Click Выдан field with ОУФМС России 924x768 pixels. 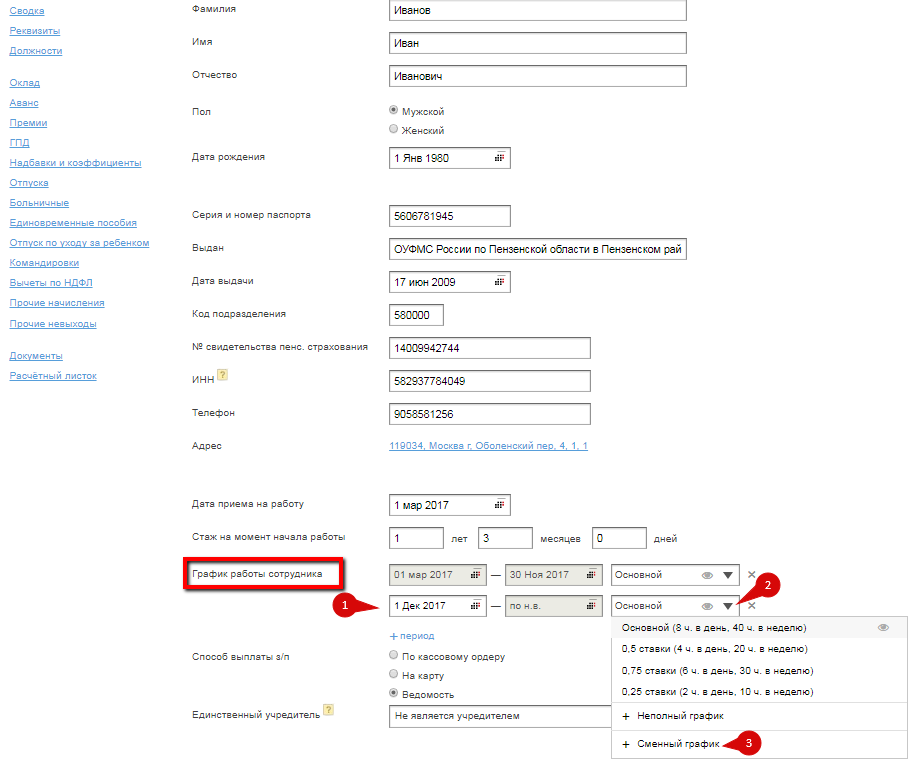point(537,249)
